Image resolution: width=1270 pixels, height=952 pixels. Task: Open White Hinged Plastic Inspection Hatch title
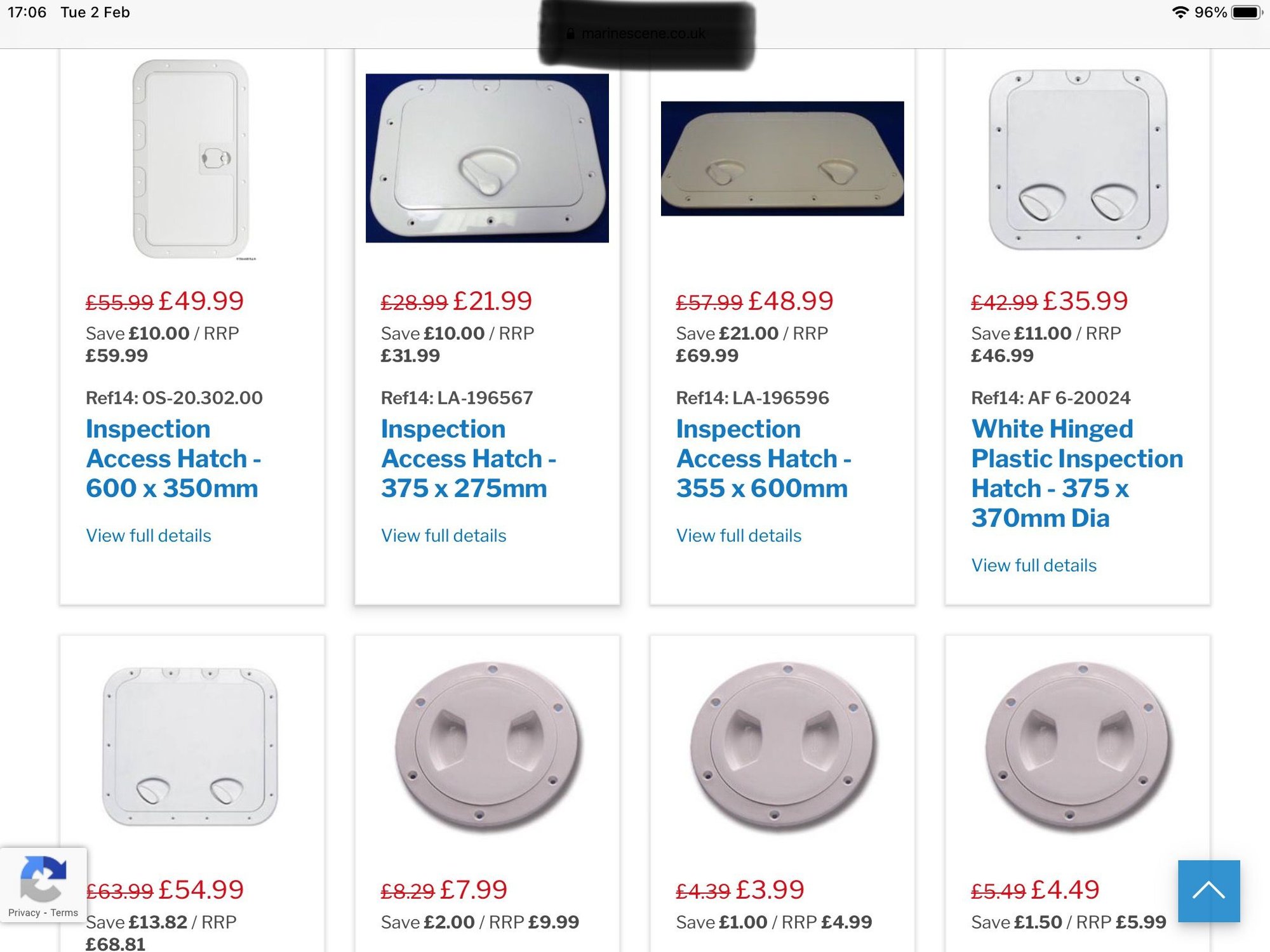tap(1078, 473)
